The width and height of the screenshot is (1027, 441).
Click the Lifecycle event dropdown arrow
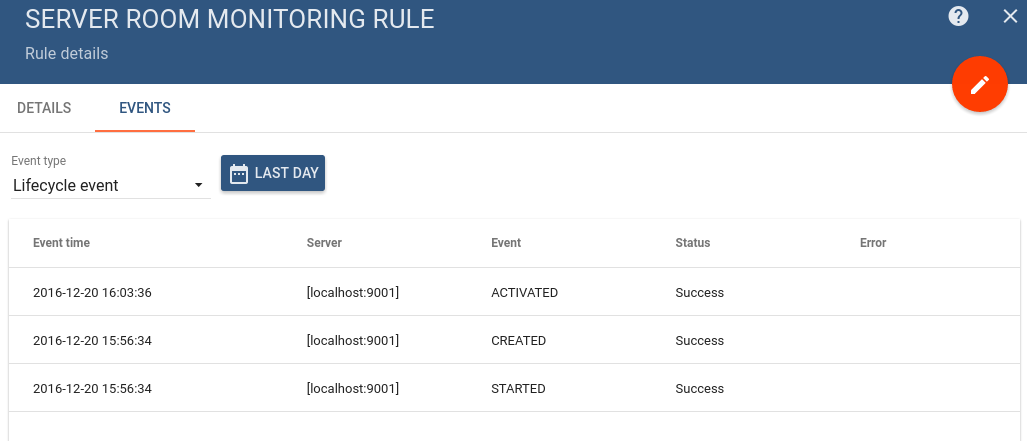[x=198, y=186]
